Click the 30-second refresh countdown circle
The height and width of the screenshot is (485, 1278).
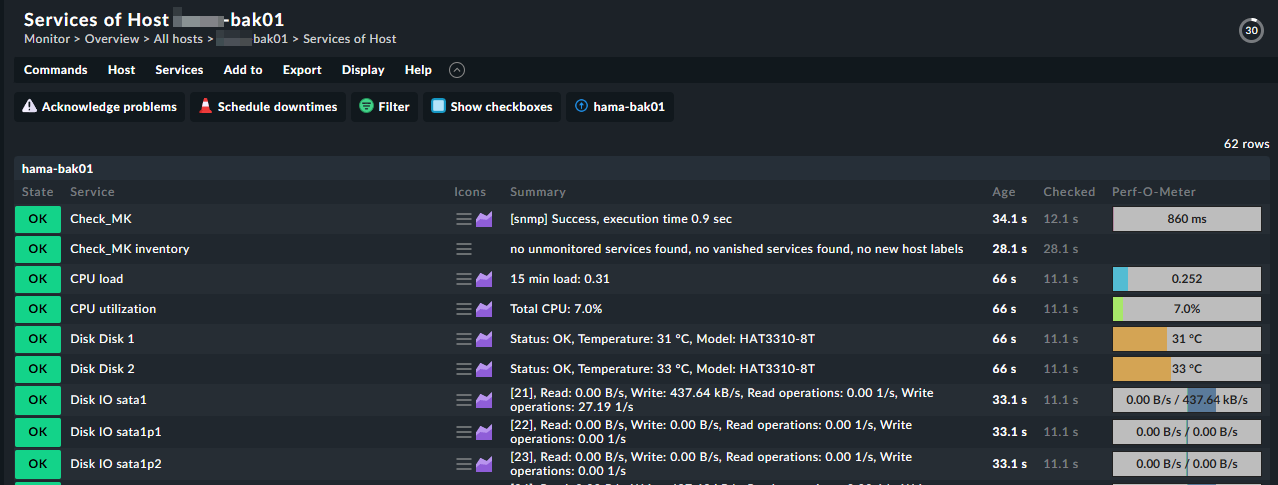tap(1251, 31)
